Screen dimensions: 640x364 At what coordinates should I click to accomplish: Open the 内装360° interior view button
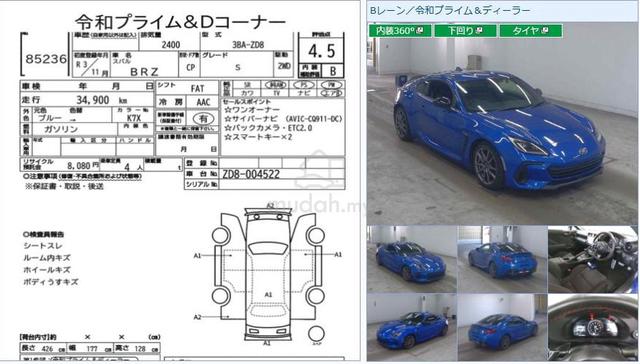(400, 31)
